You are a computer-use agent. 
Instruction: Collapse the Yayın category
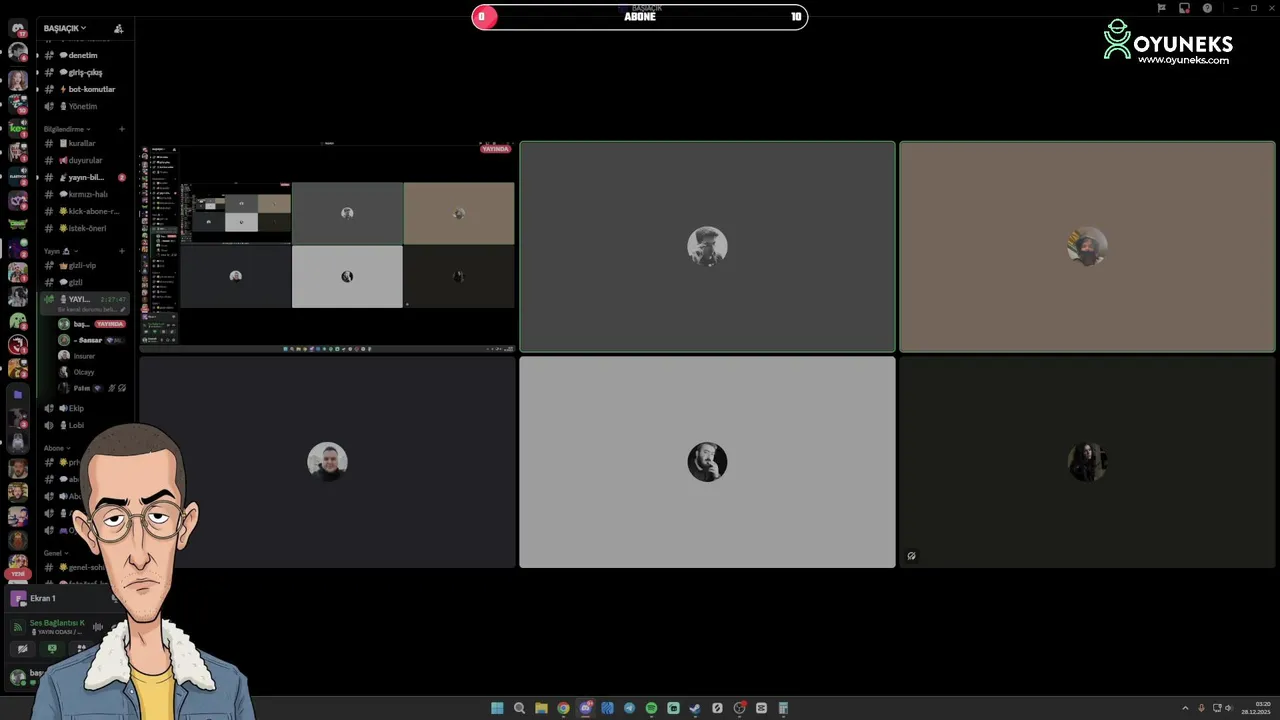tap(61, 251)
